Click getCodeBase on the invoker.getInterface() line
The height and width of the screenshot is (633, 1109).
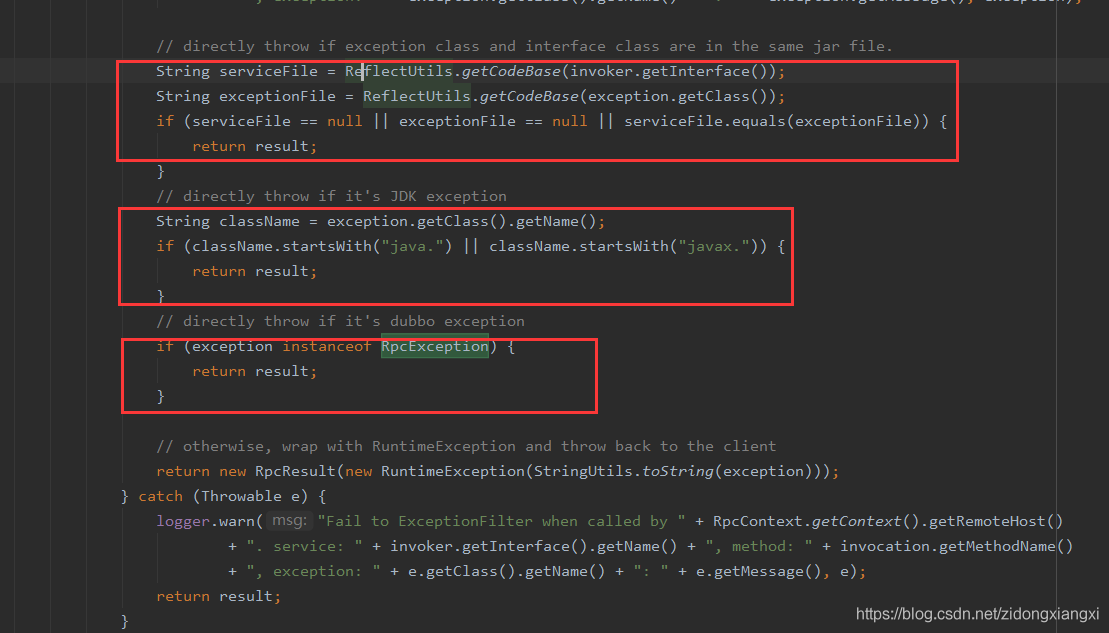511,71
